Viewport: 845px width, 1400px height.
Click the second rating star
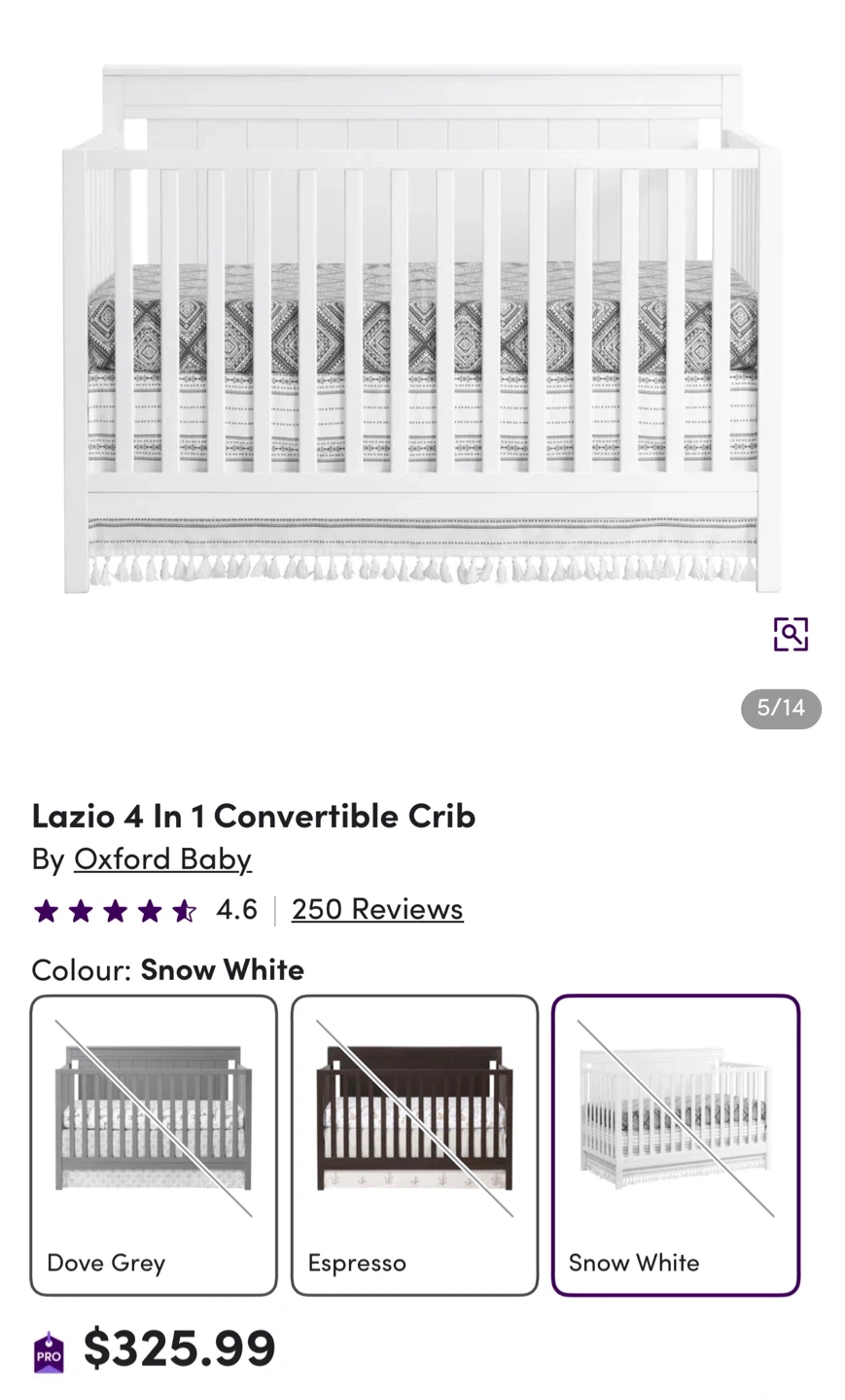(81, 911)
